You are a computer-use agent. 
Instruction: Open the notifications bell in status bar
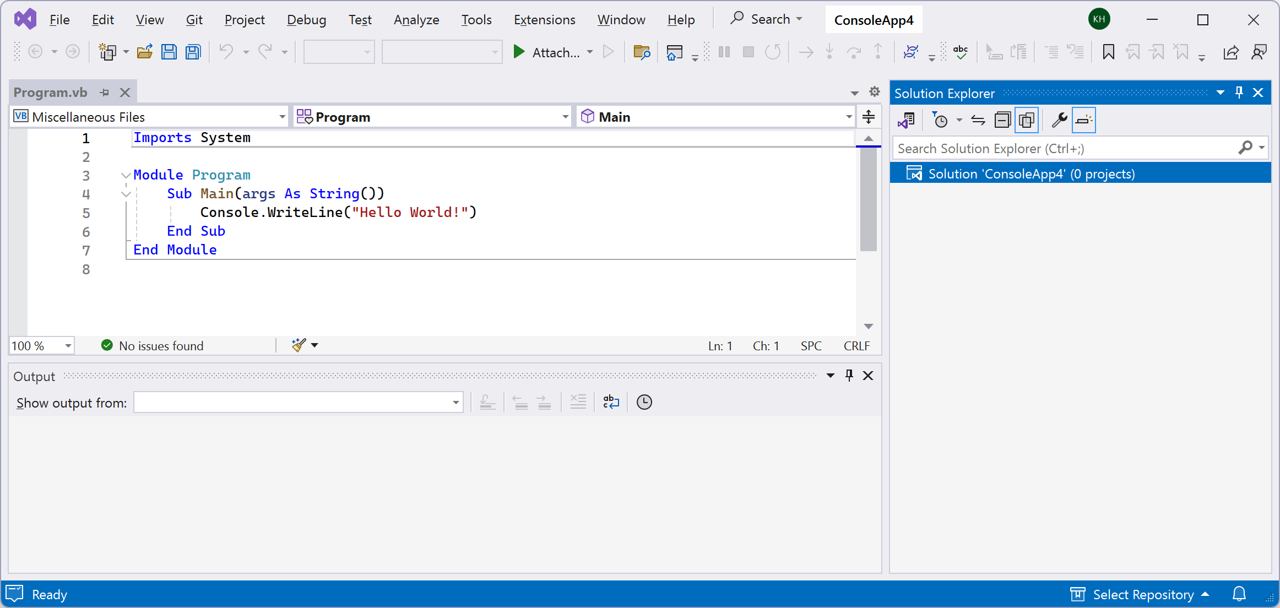tap(1239, 594)
